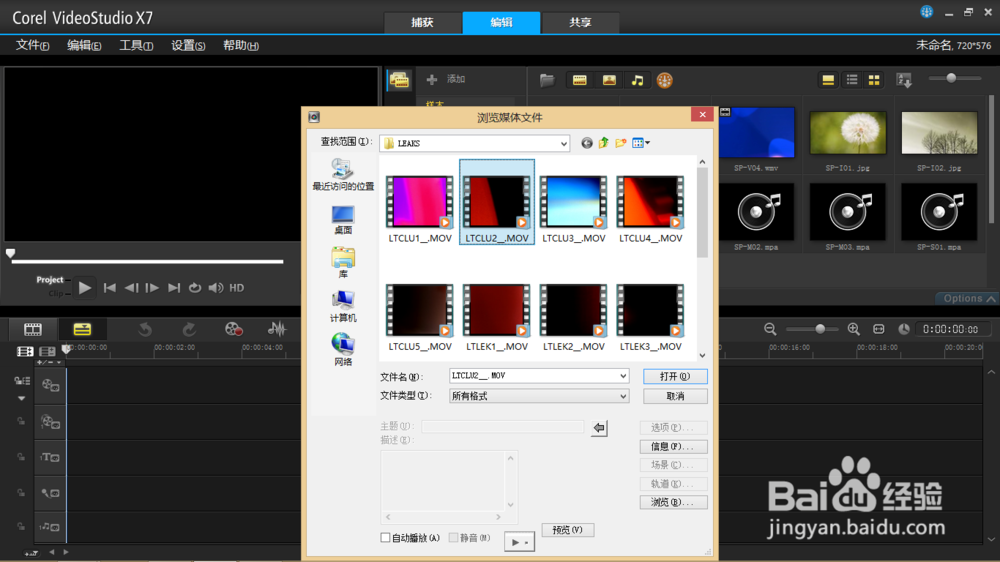Switch to timeline view icon
This screenshot has width=1000, height=562.
tap(82, 329)
